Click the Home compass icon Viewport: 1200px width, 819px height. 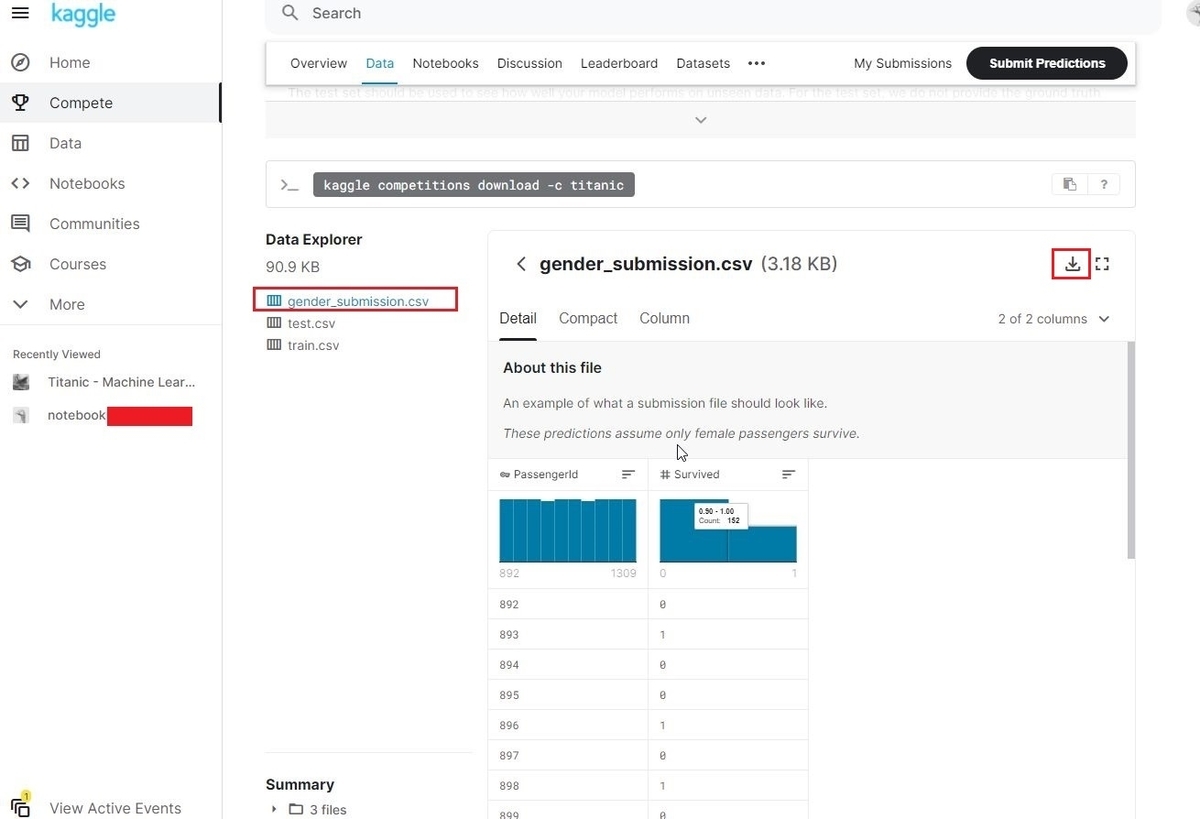pos(20,62)
